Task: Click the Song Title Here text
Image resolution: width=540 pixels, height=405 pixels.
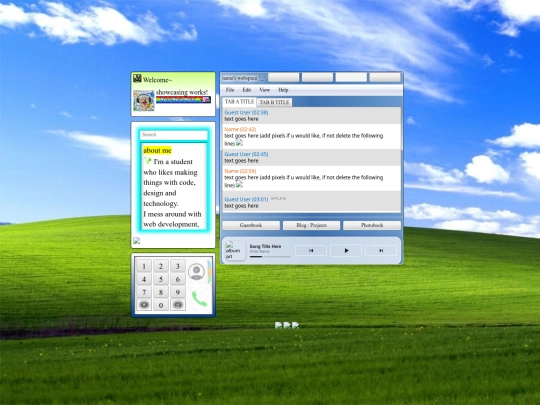Action: click(x=265, y=246)
